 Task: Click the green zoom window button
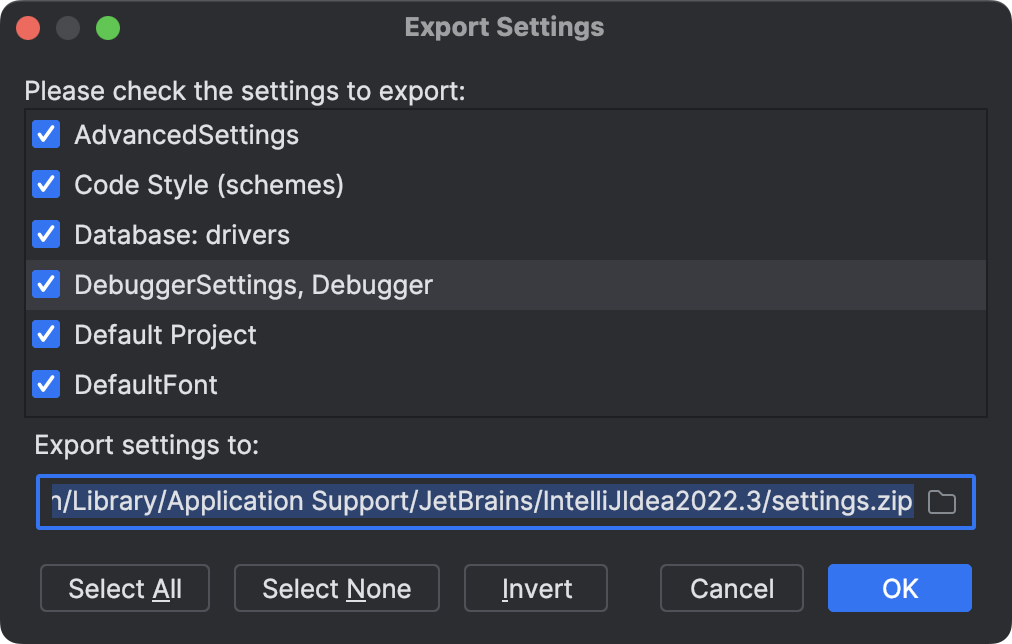point(107,27)
